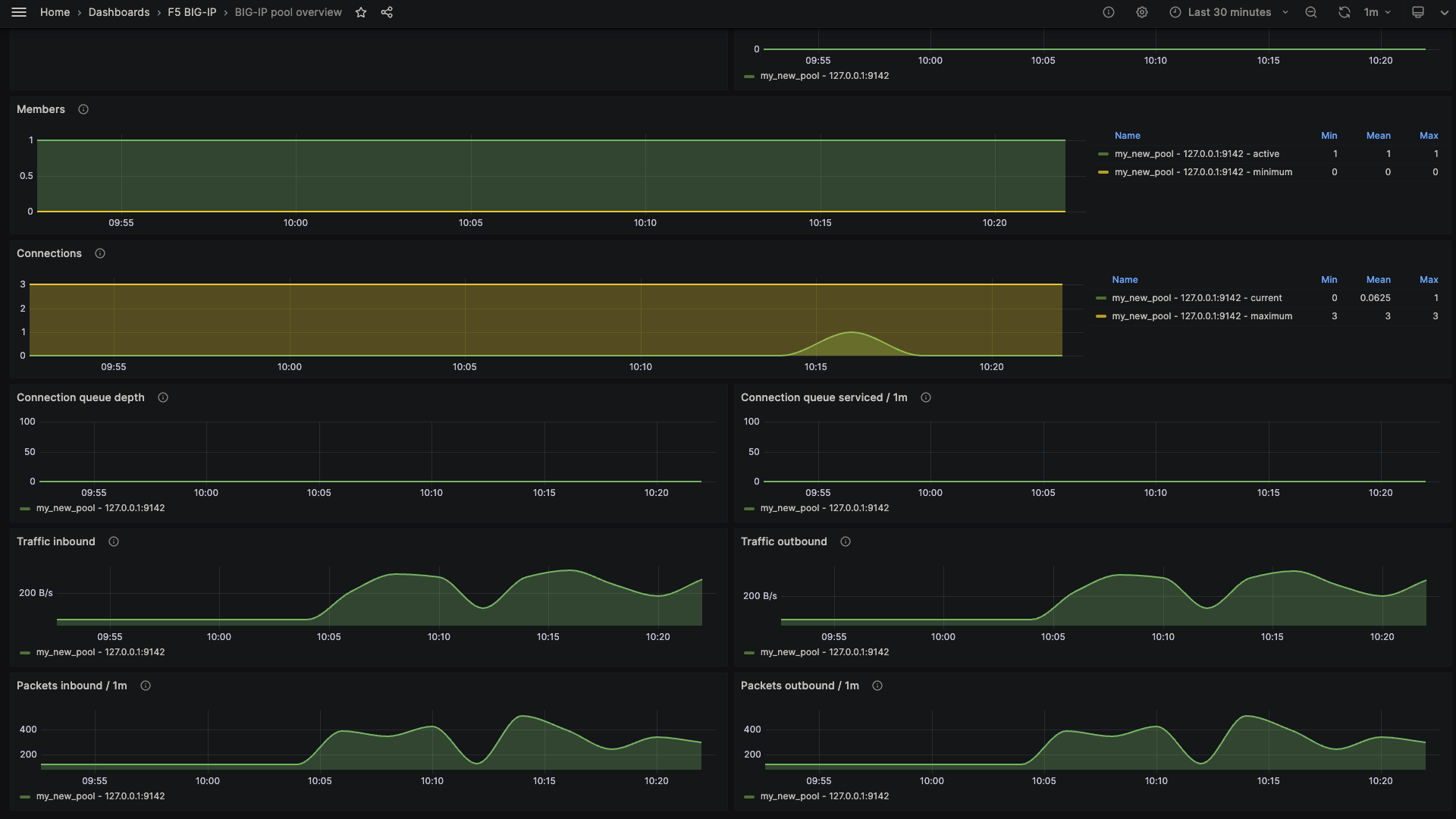This screenshot has width=1456, height=819.
Task: Toggle the maximum connections legend series
Action: [x=1201, y=316]
